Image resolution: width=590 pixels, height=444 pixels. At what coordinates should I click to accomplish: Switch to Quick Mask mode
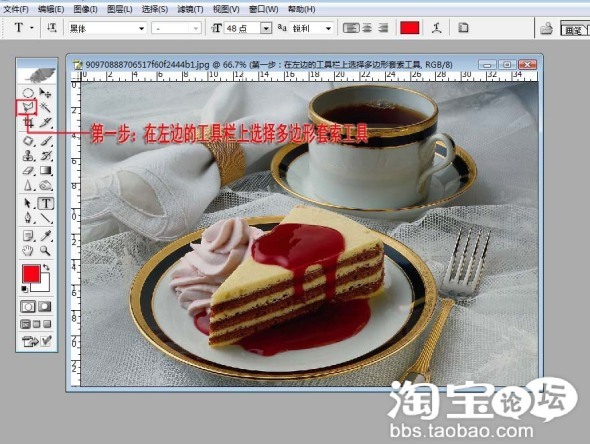pos(45,307)
